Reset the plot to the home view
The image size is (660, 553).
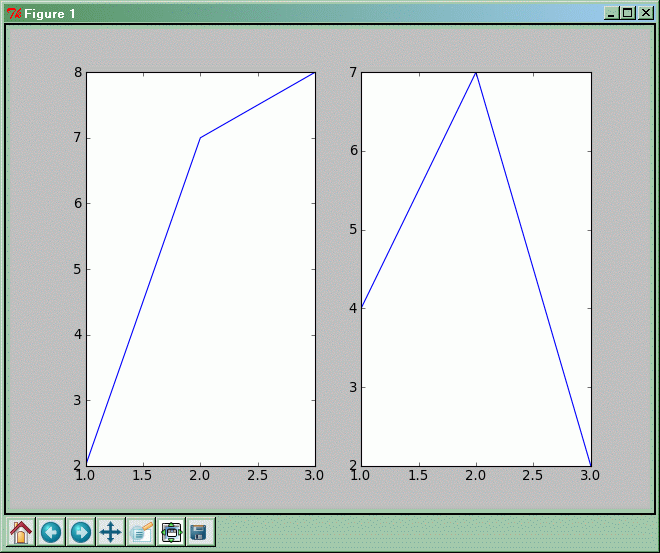click(x=21, y=532)
